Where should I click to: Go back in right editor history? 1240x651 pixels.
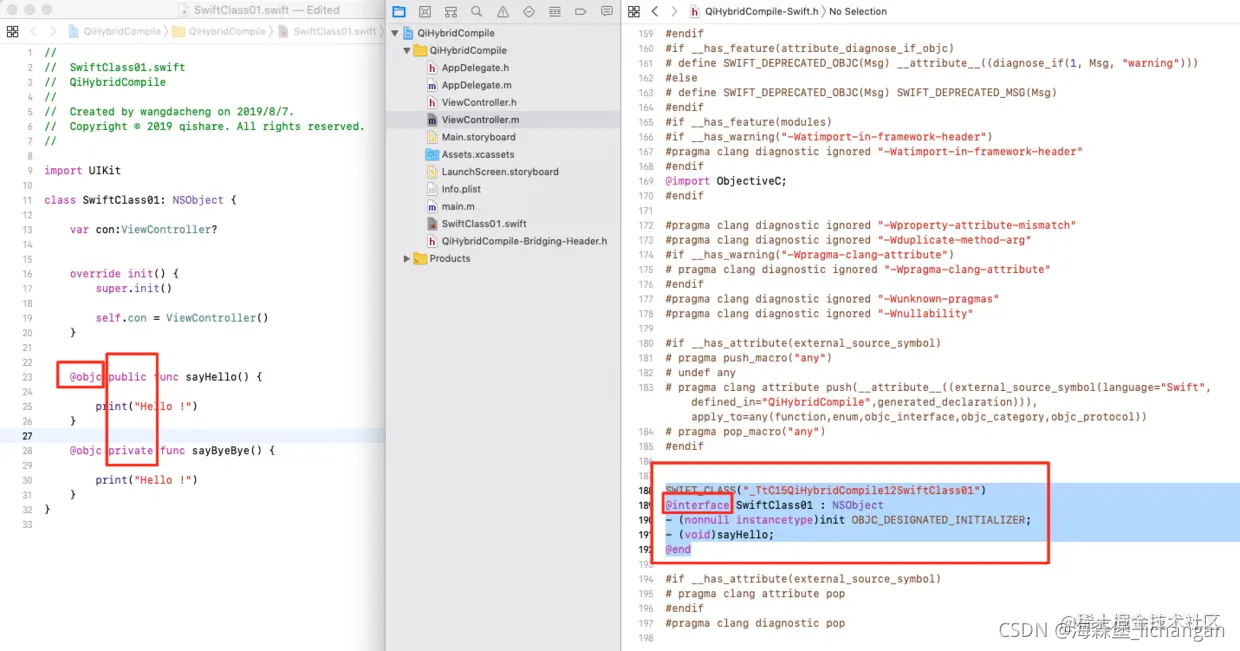click(x=655, y=12)
